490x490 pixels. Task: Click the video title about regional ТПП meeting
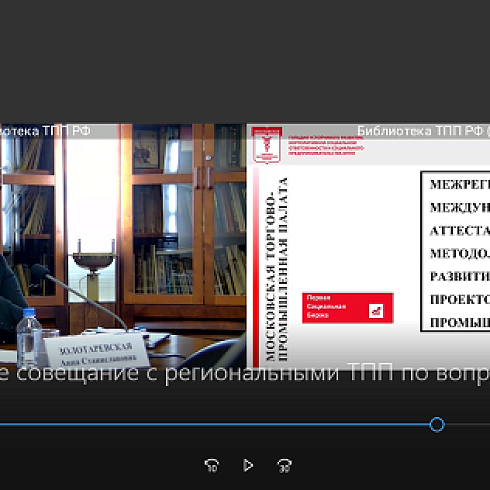[245, 373]
